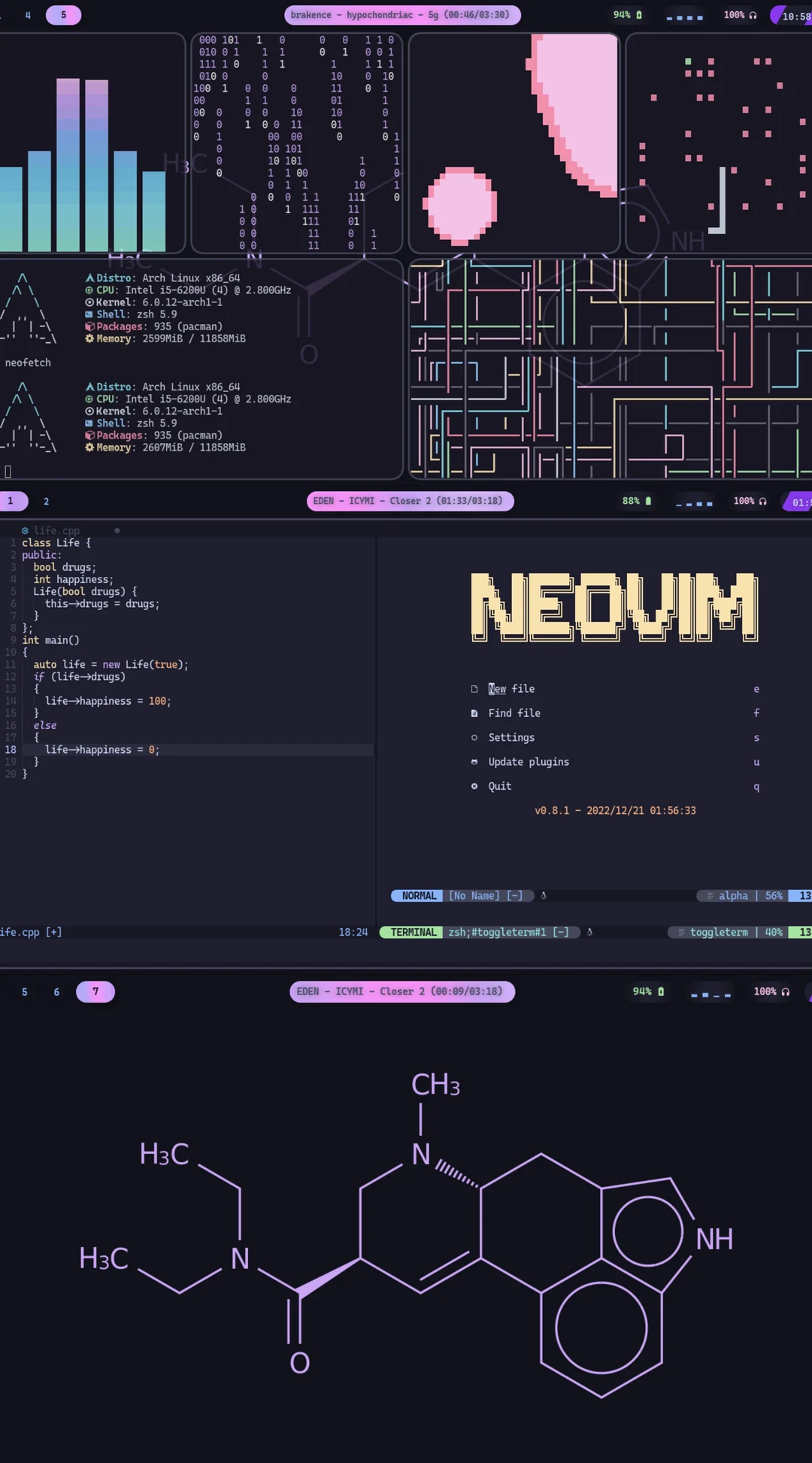Switch to workspace 6

click(56, 991)
